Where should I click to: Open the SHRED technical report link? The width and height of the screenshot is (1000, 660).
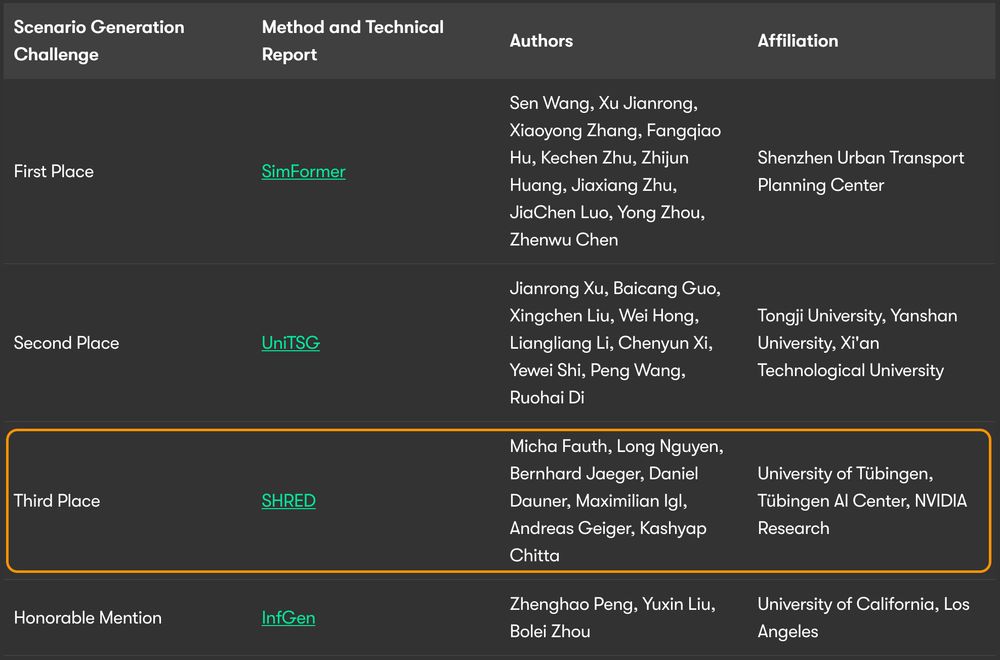click(288, 501)
